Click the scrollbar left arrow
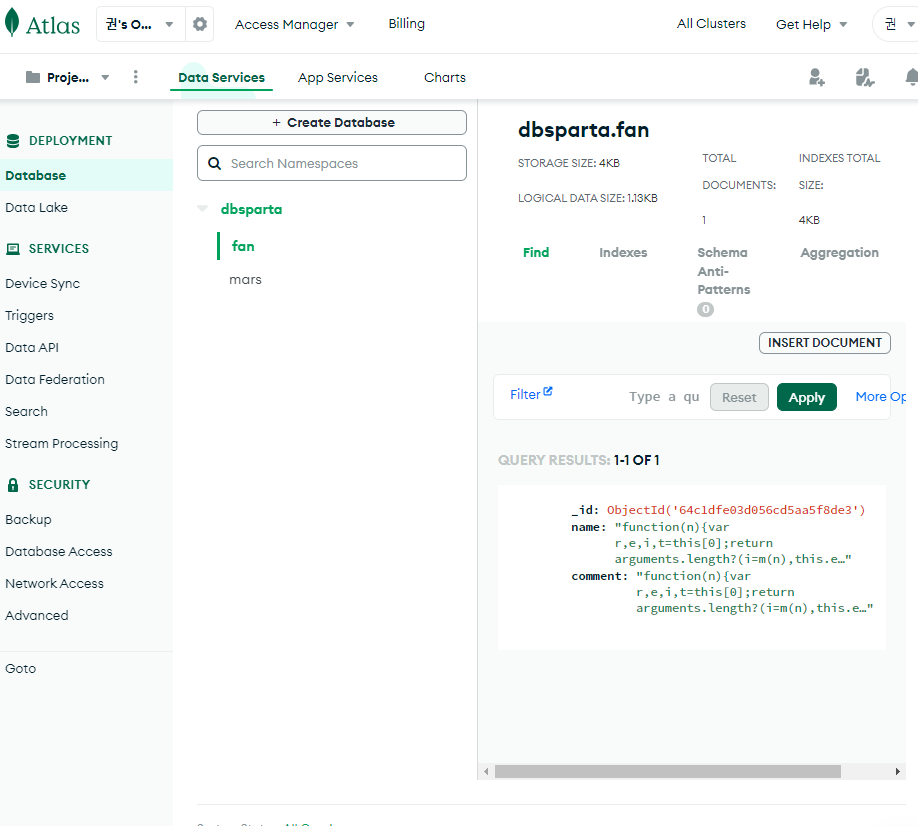This screenshot has width=918, height=826. pyautogui.click(x=486, y=772)
